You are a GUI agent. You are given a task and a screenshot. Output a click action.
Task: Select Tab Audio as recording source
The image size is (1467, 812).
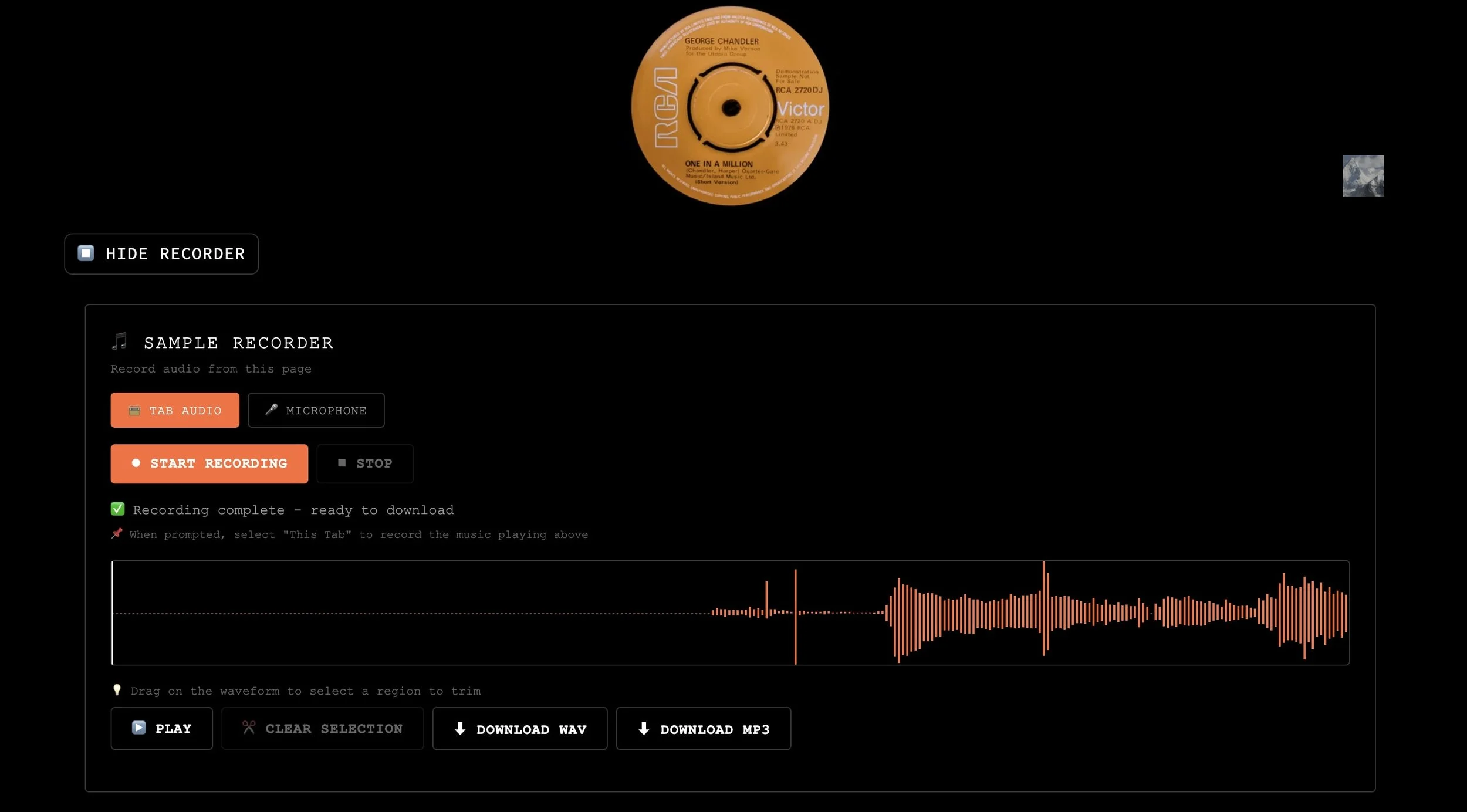(175, 410)
